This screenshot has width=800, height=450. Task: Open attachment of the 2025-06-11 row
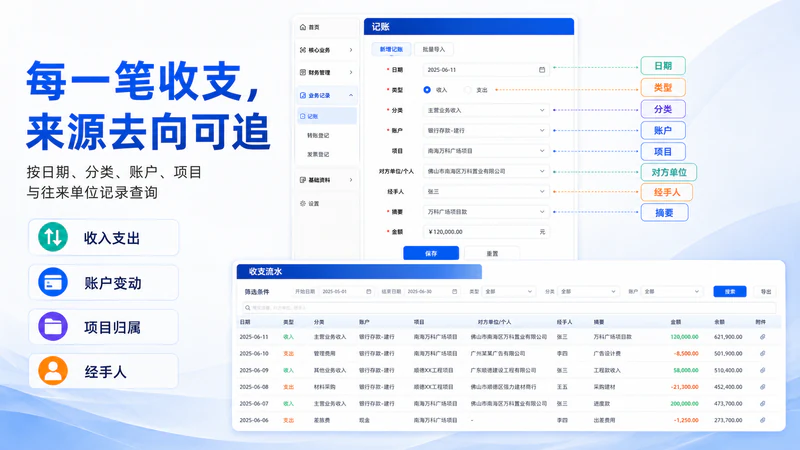point(762,337)
